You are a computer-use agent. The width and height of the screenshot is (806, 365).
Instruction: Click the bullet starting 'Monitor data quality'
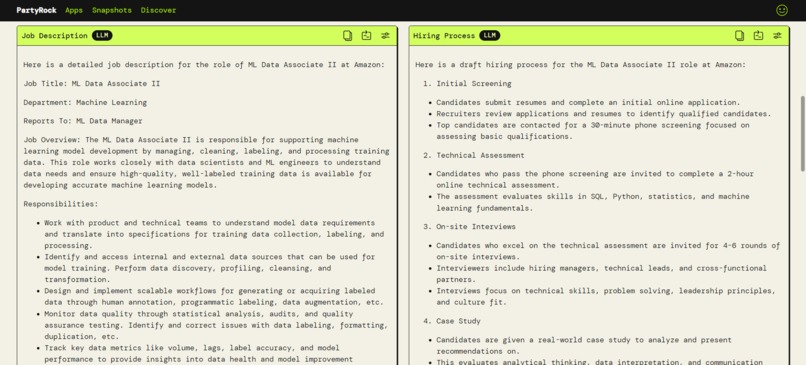tap(215, 325)
